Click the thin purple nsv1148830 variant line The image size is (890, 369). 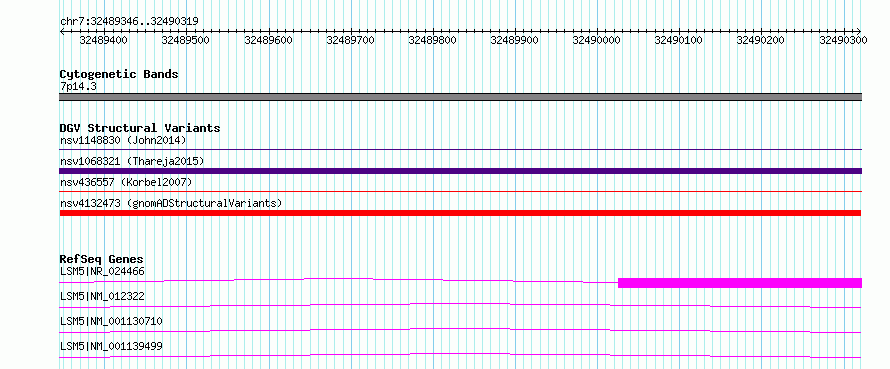[x=460, y=150]
